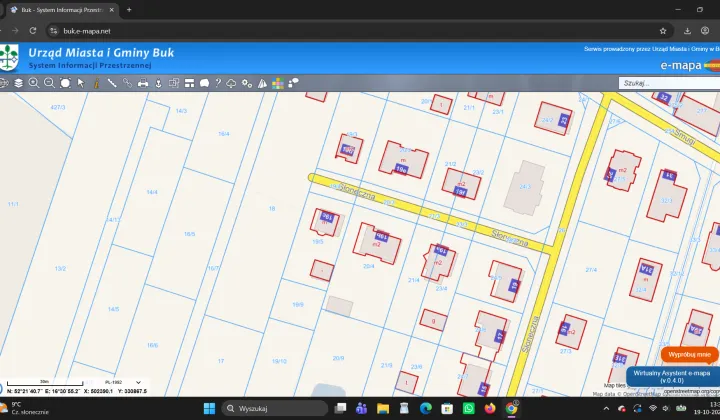The width and height of the screenshot is (720, 420).
Task: Click the cloud download icon
Action: tap(231, 83)
